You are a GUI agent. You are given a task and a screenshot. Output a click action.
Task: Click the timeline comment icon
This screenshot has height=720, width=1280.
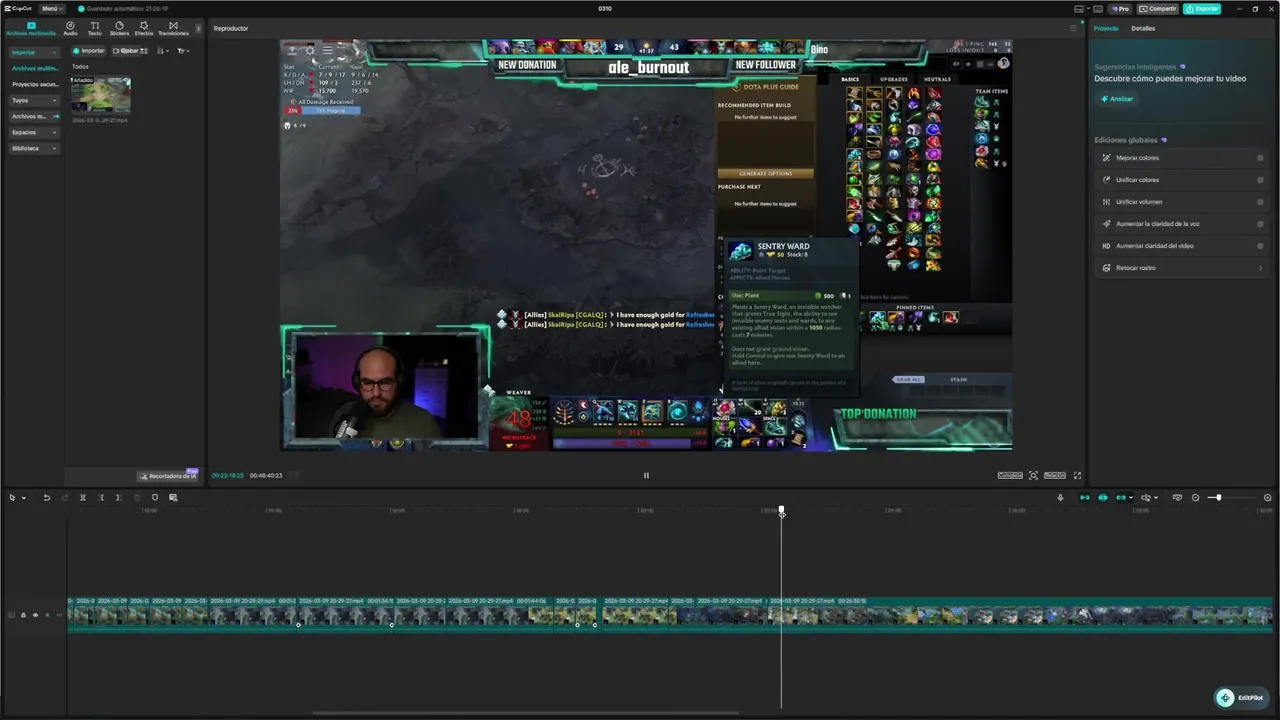click(x=1177, y=497)
